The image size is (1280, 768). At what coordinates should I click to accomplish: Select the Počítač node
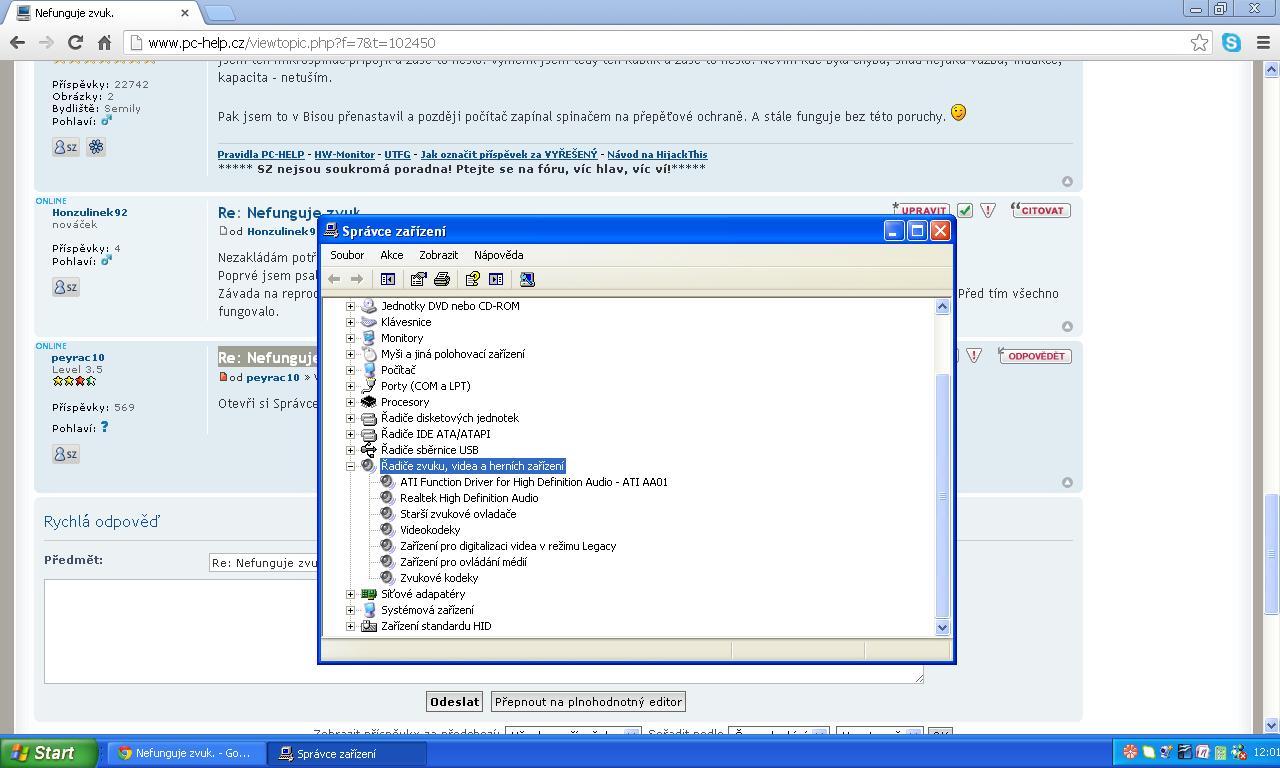click(x=398, y=370)
